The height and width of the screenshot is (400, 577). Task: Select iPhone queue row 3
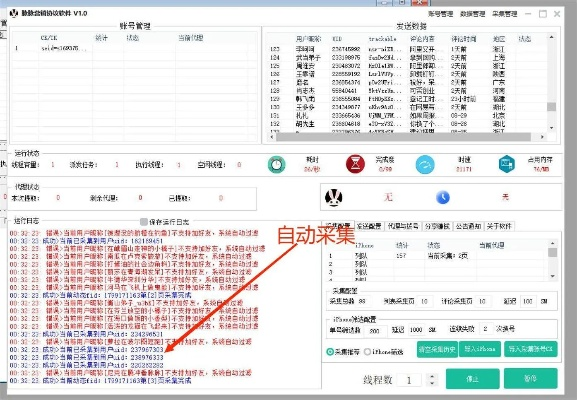[437, 272]
